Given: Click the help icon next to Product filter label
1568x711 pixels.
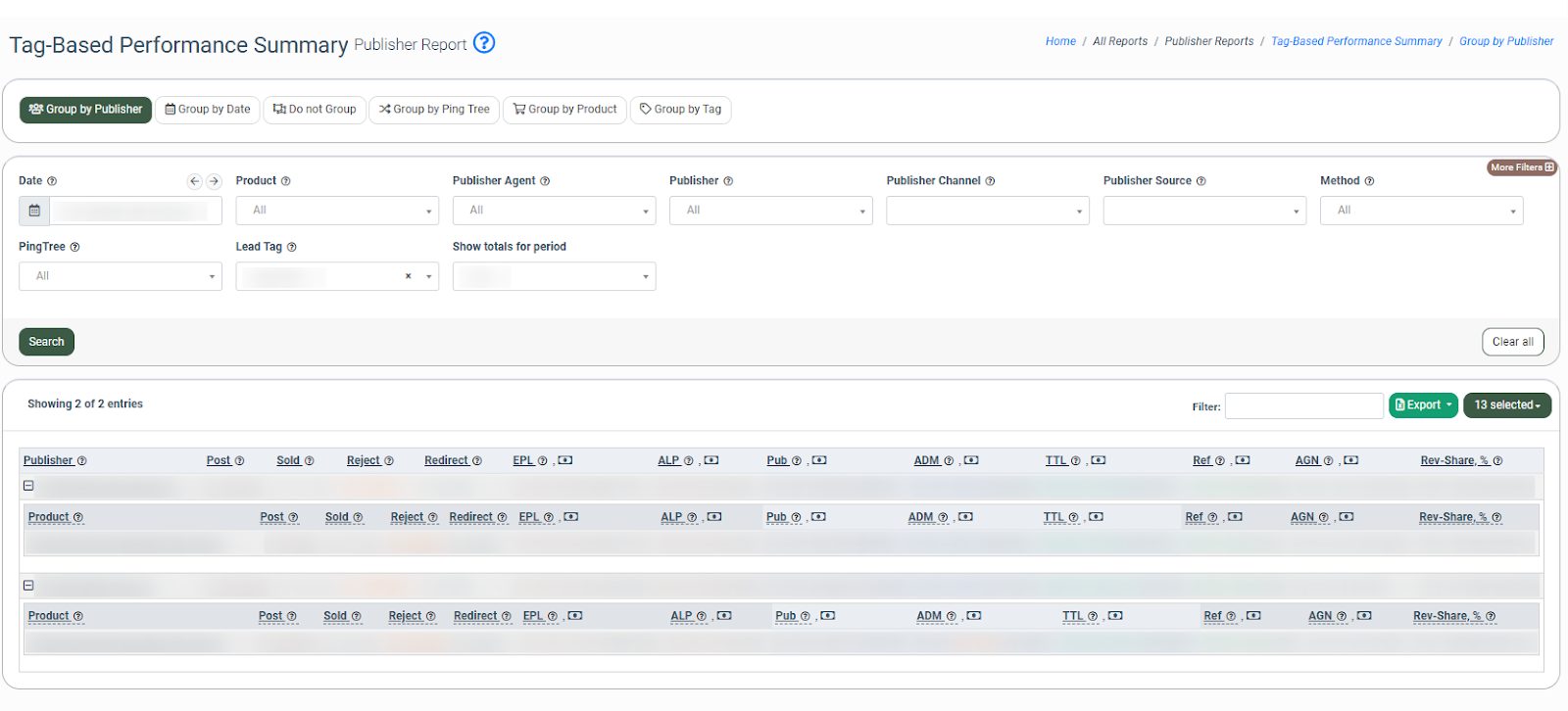Looking at the screenshot, I should pos(285,181).
